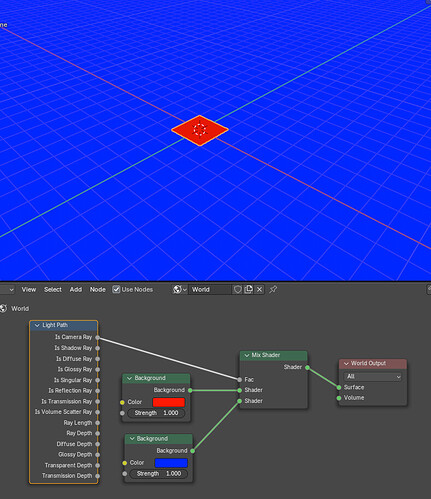Click the Transparent Depth output socket
Image resolution: width=431 pixels, height=499 pixels.
pyautogui.click(x=98, y=465)
